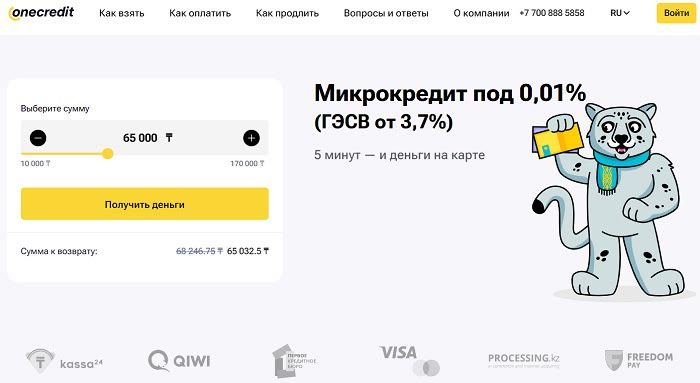The height and width of the screenshot is (383, 700).
Task: Open Вопросы и ответы section
Action: (386, 13)
